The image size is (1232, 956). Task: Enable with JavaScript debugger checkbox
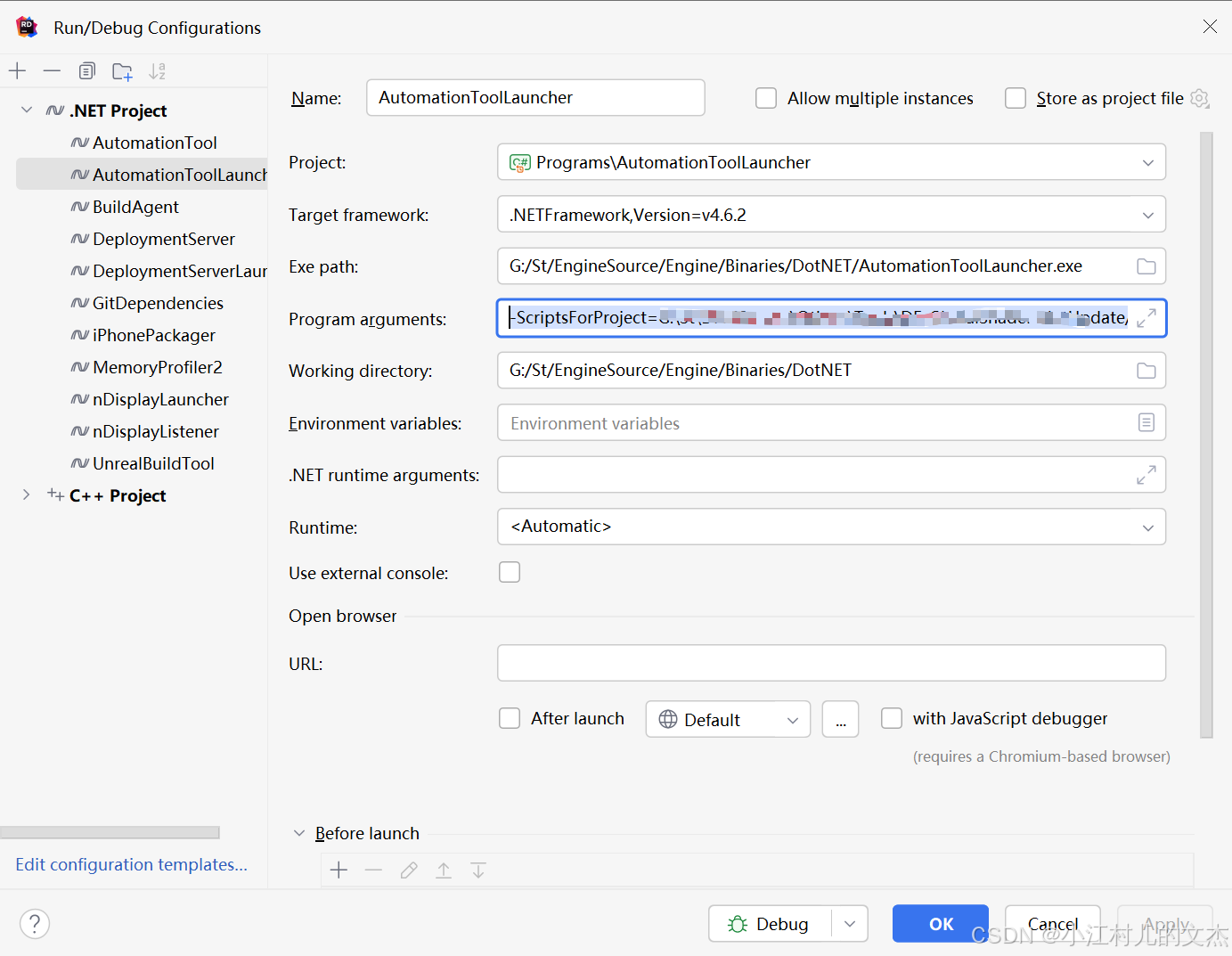tap(892, 718)
